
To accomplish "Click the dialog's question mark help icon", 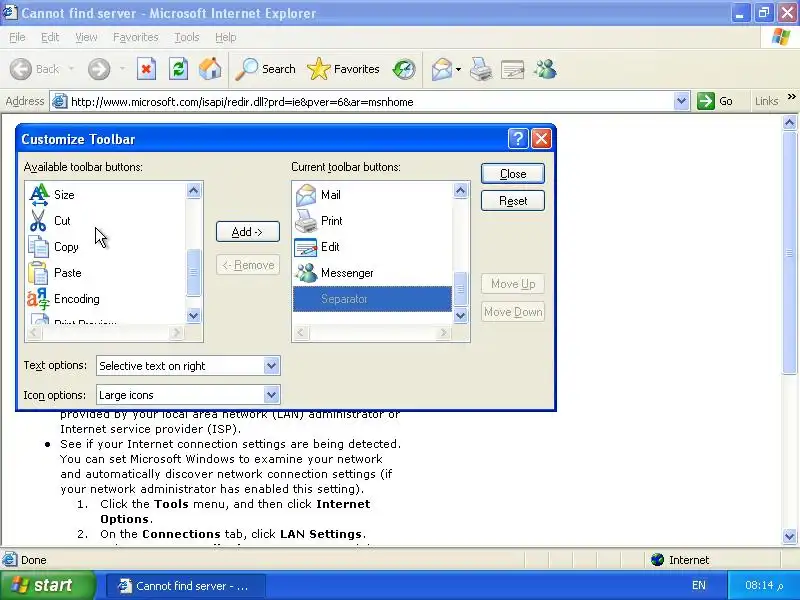I will click(518, 138).
